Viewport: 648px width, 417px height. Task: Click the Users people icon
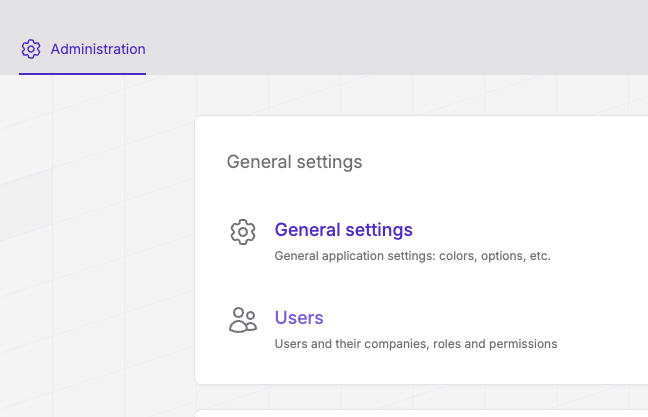coord(243,320)
